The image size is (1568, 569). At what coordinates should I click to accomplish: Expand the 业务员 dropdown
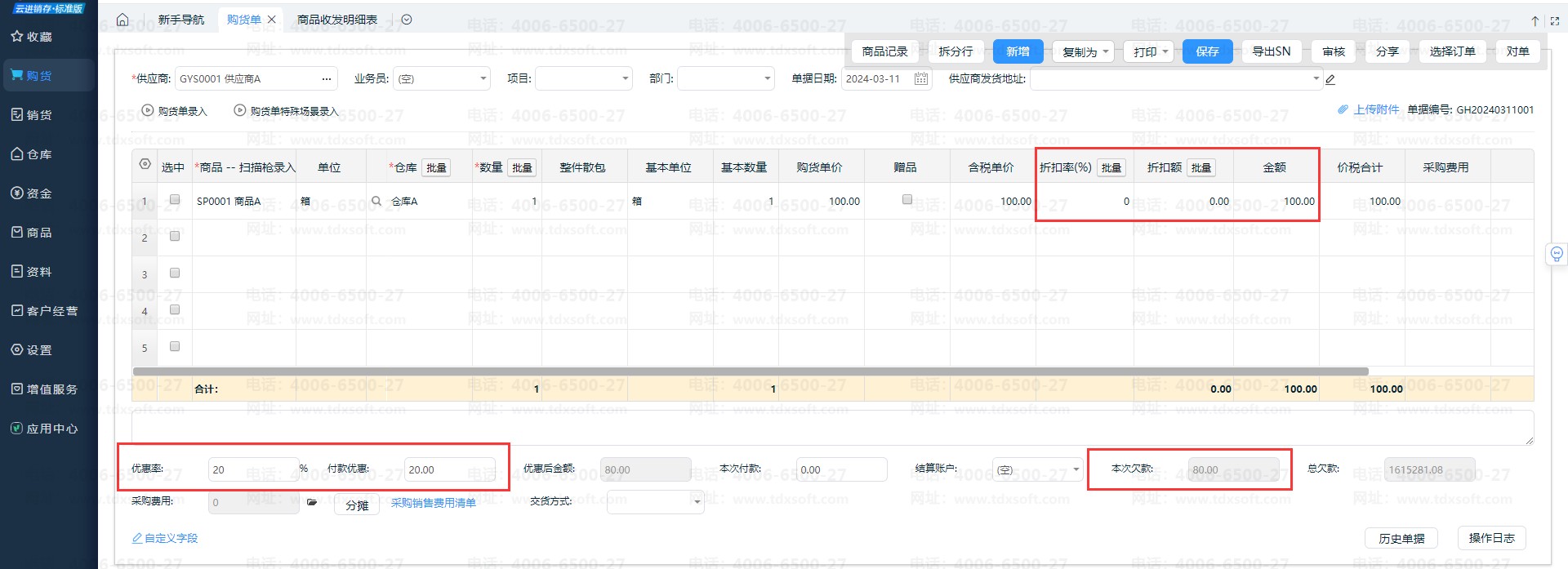click(x=483, y=79)
